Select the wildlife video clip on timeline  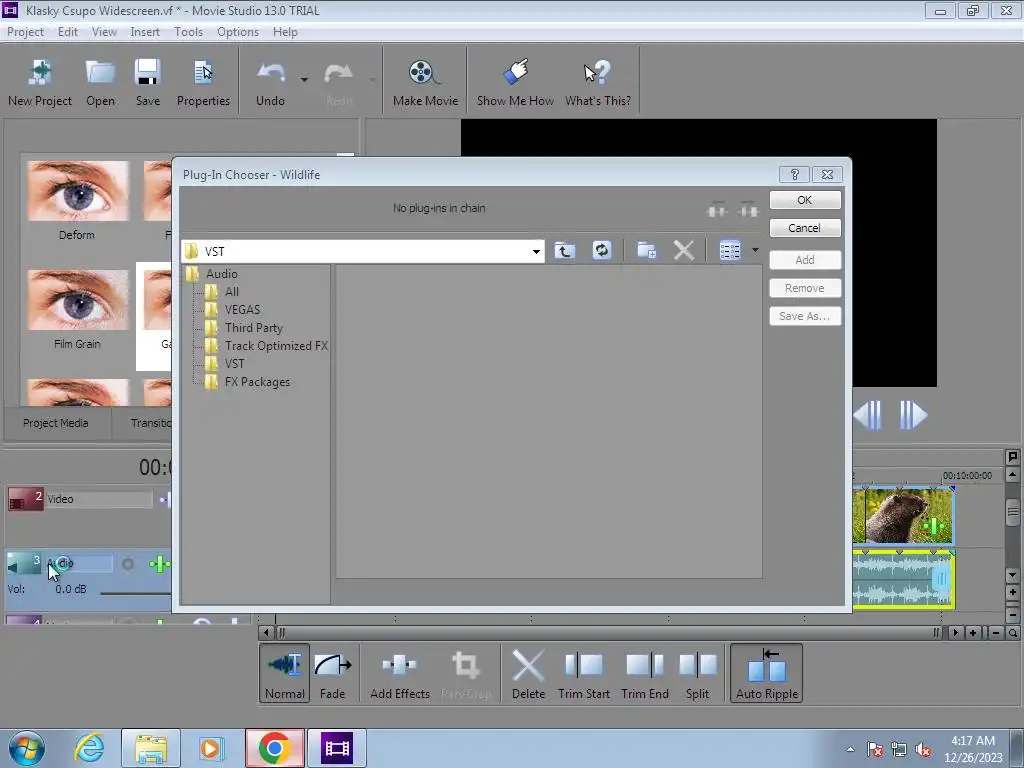point(903,515)
